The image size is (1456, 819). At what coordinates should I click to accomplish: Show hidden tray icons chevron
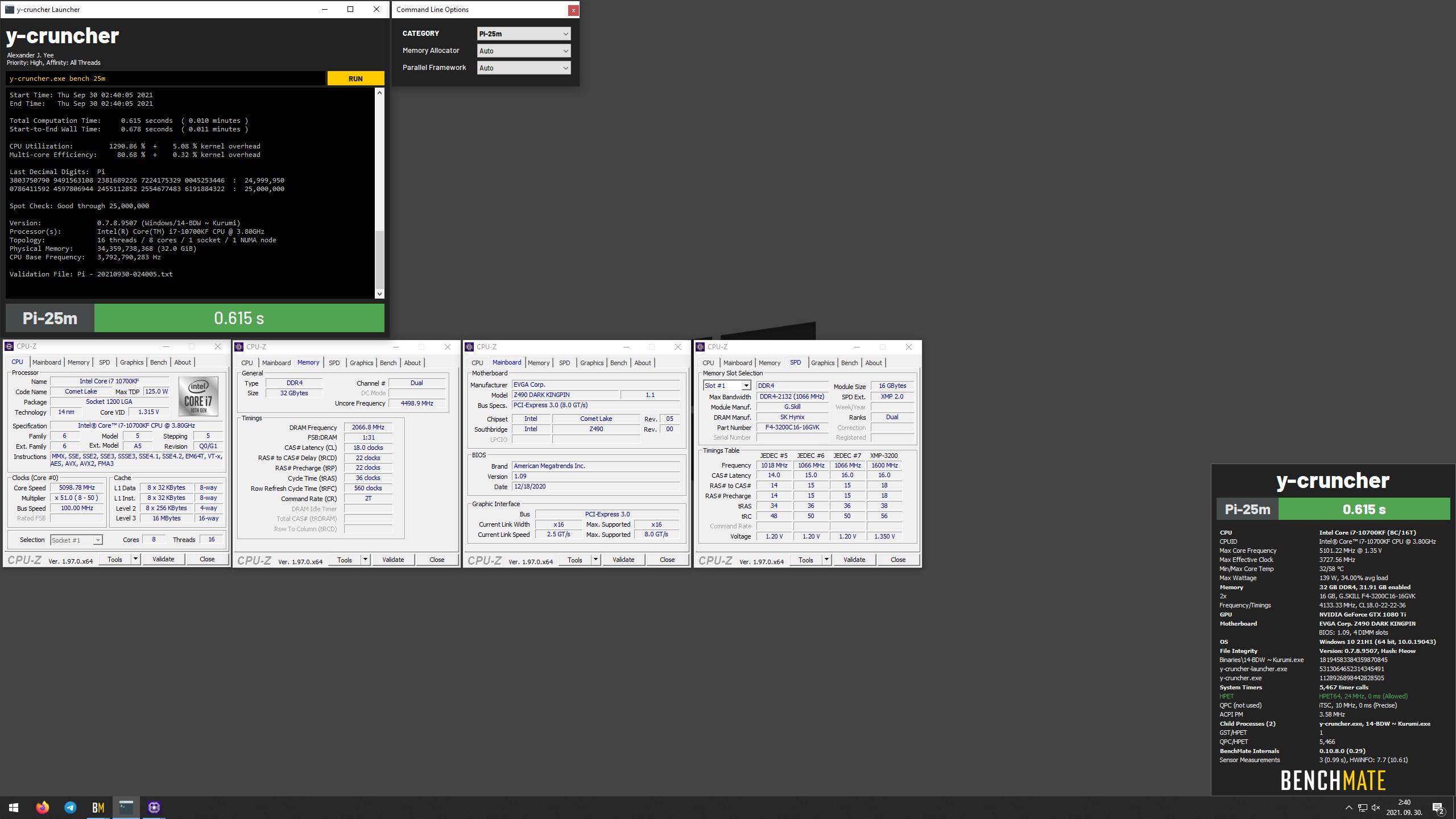[1349, 808]
